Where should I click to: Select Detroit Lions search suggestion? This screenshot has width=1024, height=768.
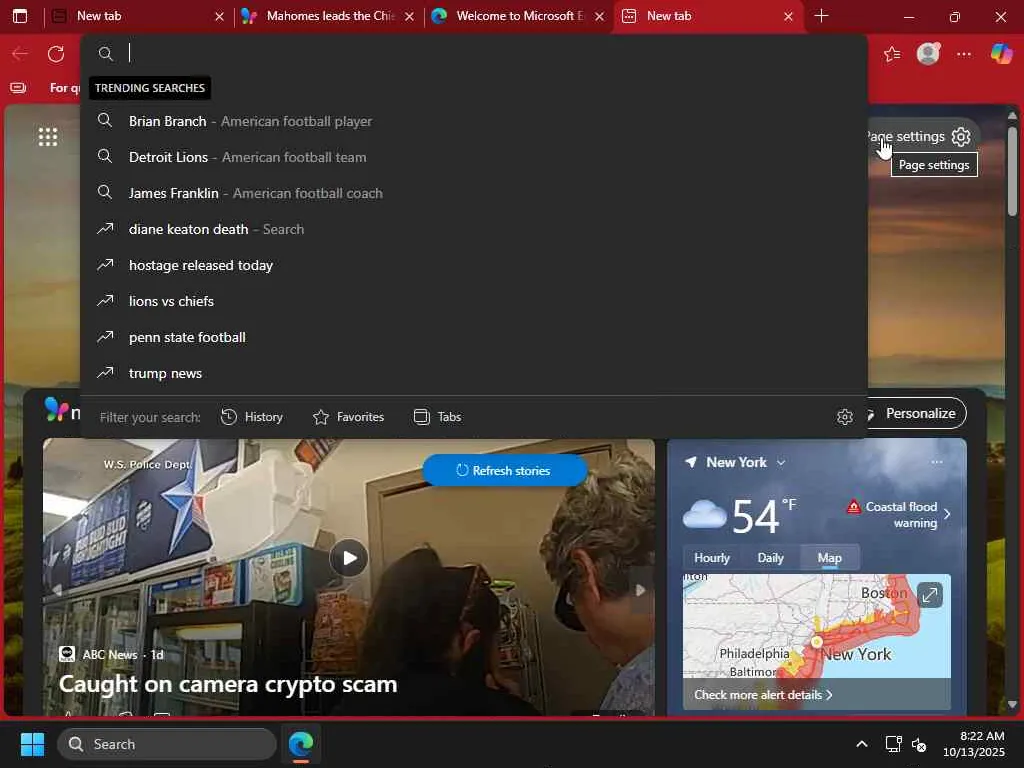475,157
